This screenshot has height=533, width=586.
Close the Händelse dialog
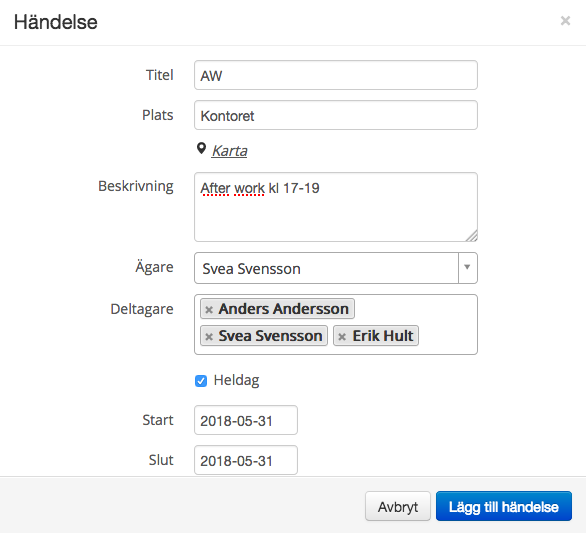pos(565,21)
